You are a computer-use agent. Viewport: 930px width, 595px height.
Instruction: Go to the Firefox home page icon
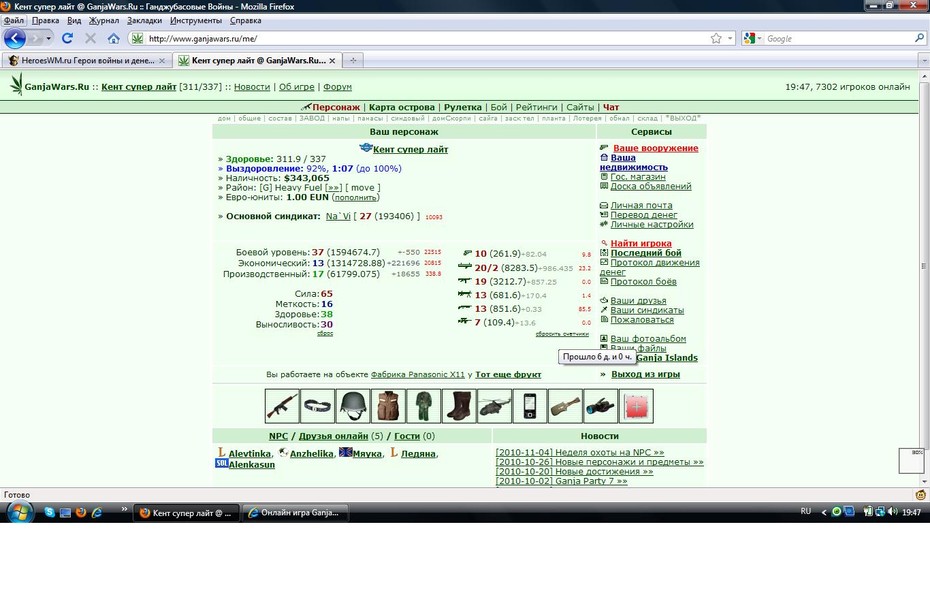(113, 39)
